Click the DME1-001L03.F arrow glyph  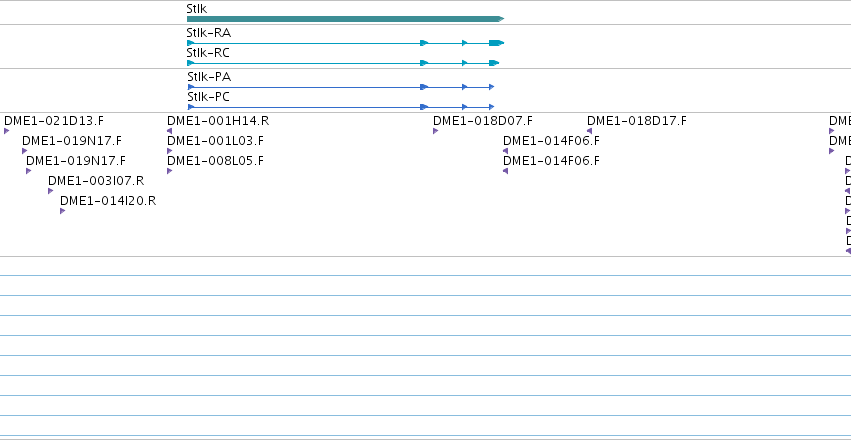(169, 151)
